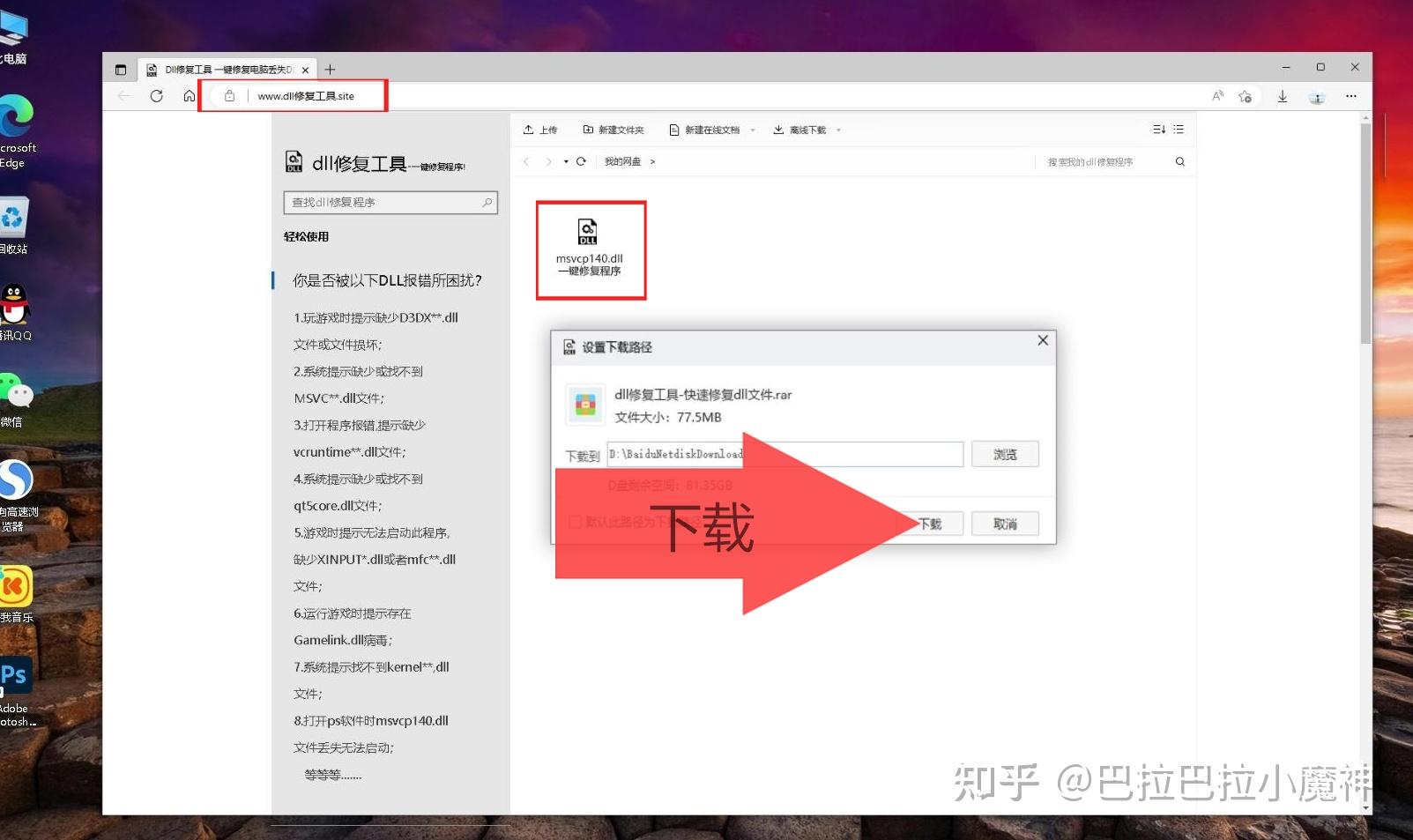Click the read aloud icon in address bar
The height and width of the screenshot is (840, 1413).
(1217, 96)
